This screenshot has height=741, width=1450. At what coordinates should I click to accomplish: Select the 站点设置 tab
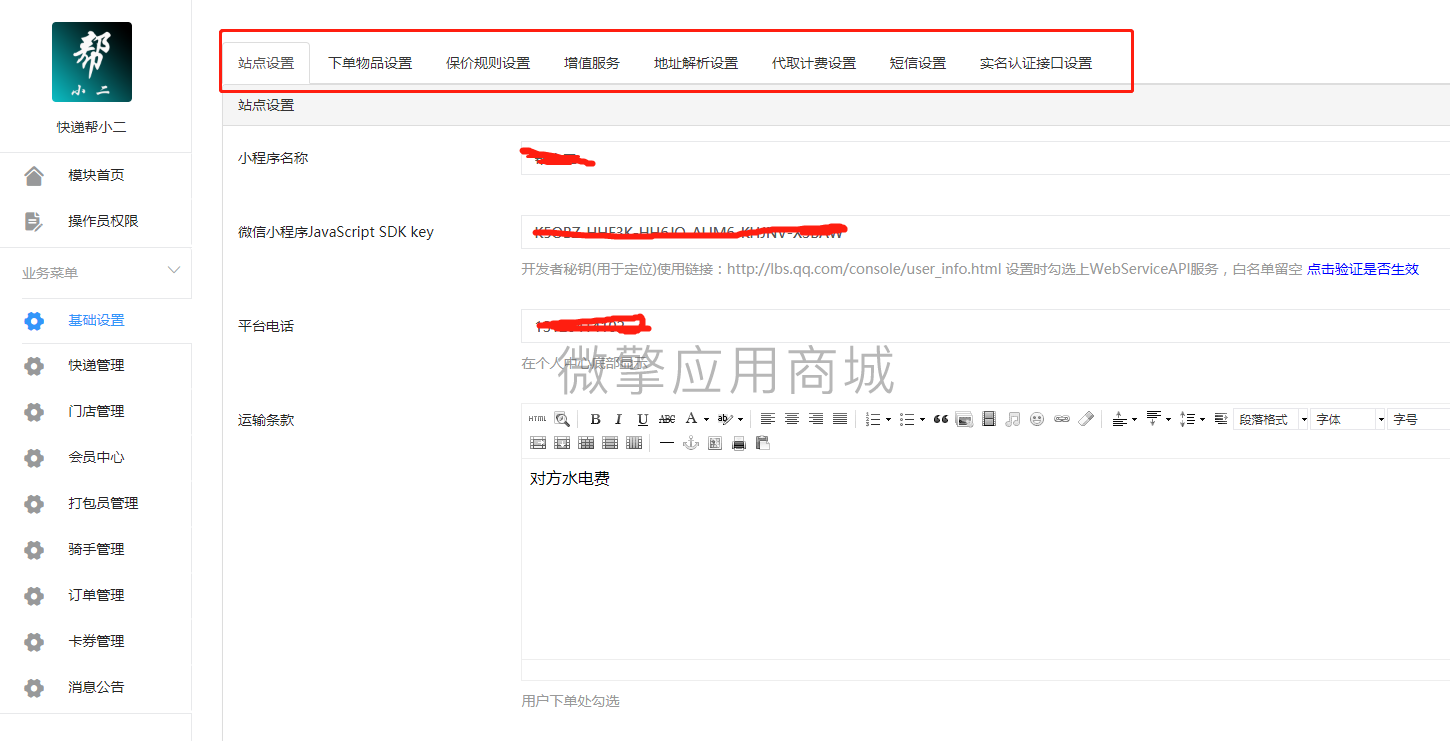tap(266, 63)
